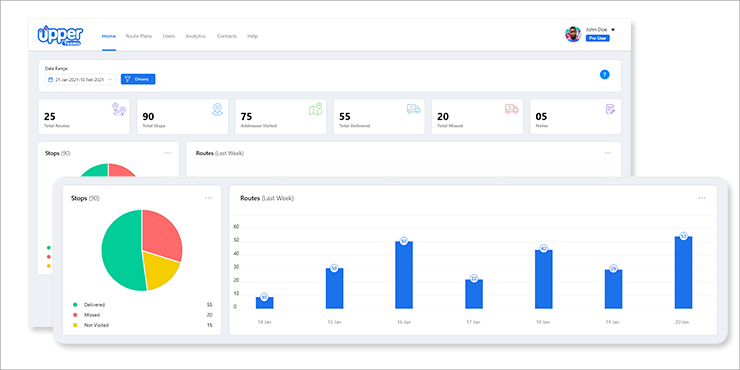Viewport: 740px width, 370px height.
Task: Click the 50 value marker on the chart
Action: (x=404, y=241)
